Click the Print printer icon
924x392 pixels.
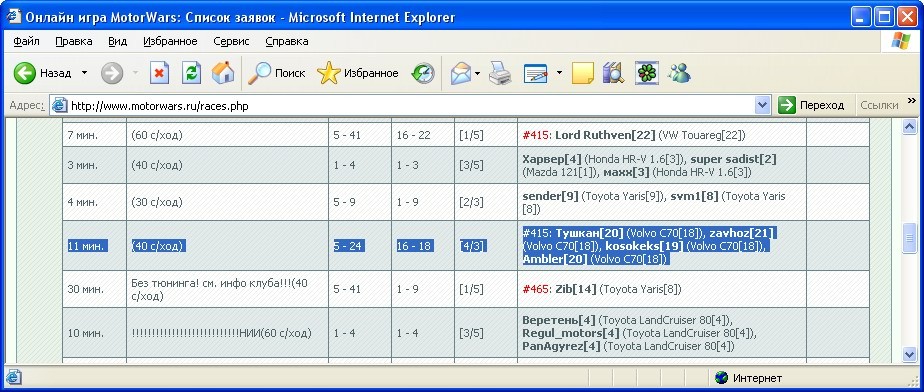500,73
